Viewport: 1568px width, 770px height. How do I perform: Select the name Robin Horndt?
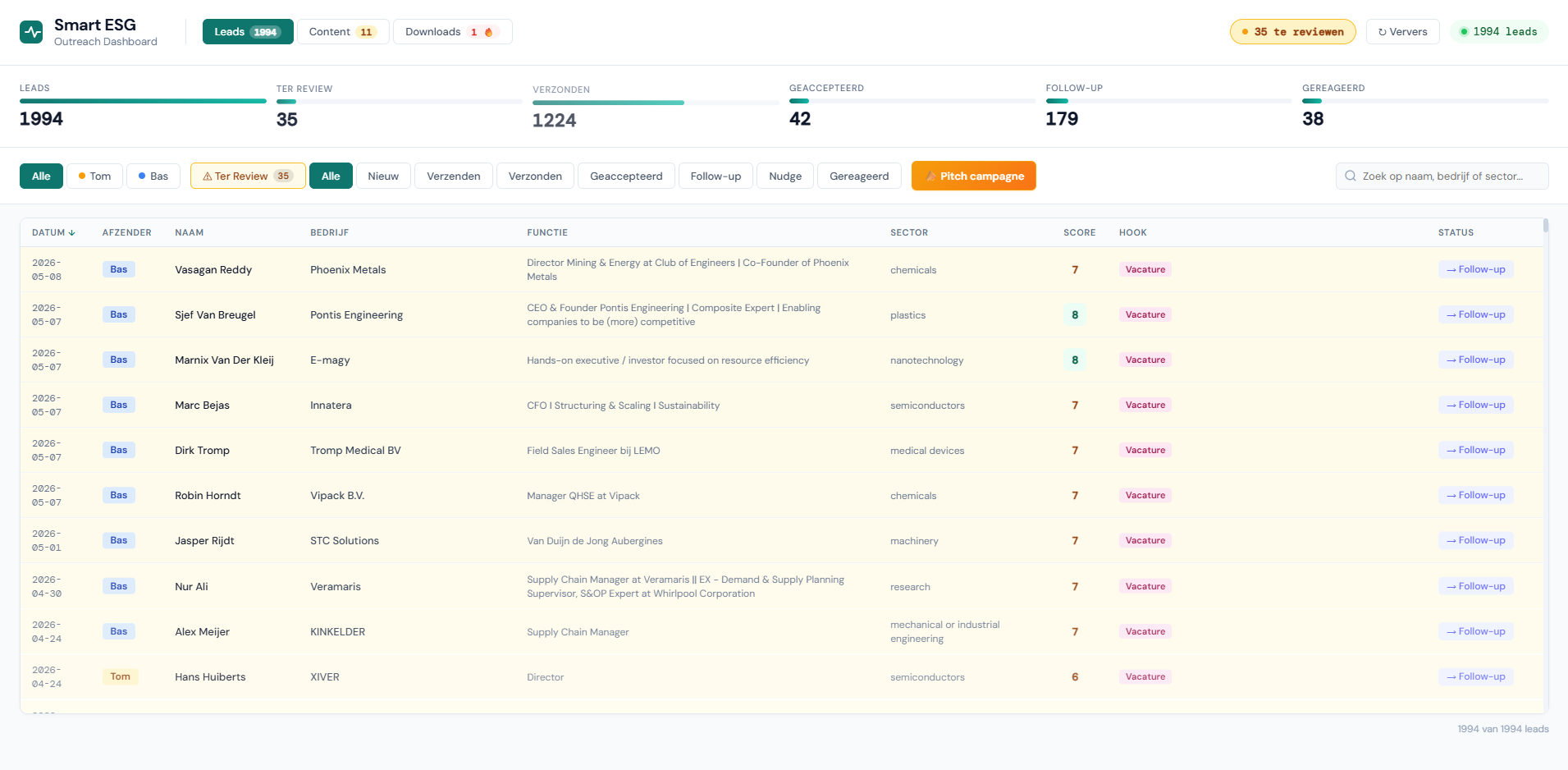click(208, 495)
